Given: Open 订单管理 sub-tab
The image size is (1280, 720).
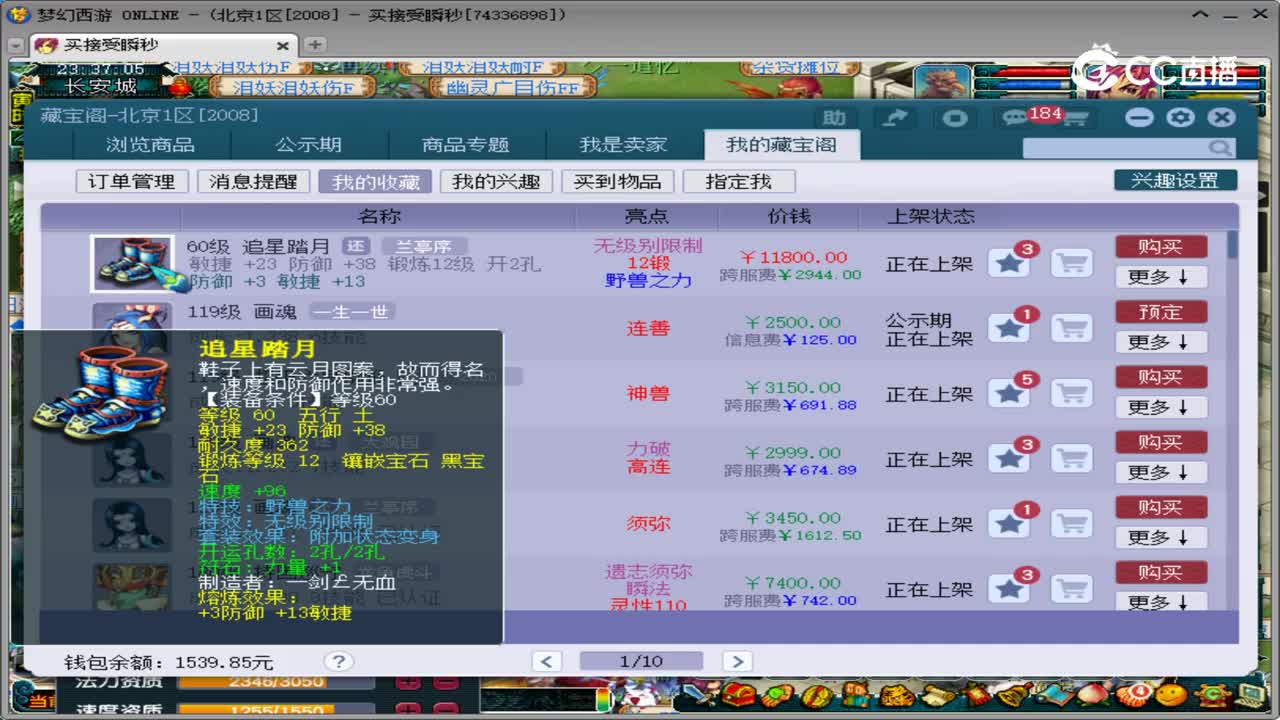Looking at the screenshot, I should [x=131, y=182].
